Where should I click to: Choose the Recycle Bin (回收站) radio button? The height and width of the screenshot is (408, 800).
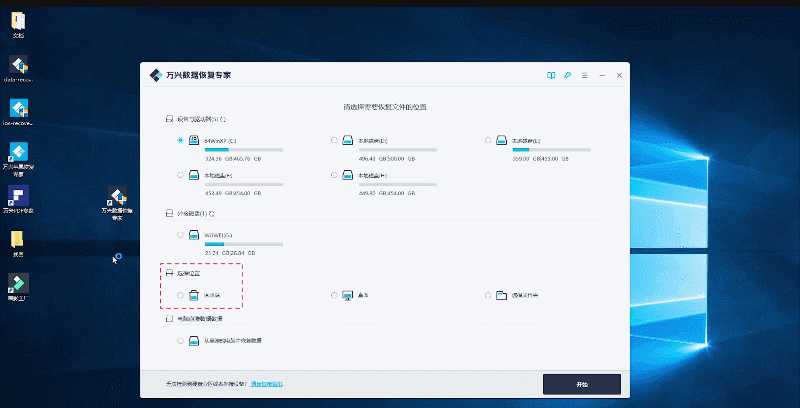point(180,295)
